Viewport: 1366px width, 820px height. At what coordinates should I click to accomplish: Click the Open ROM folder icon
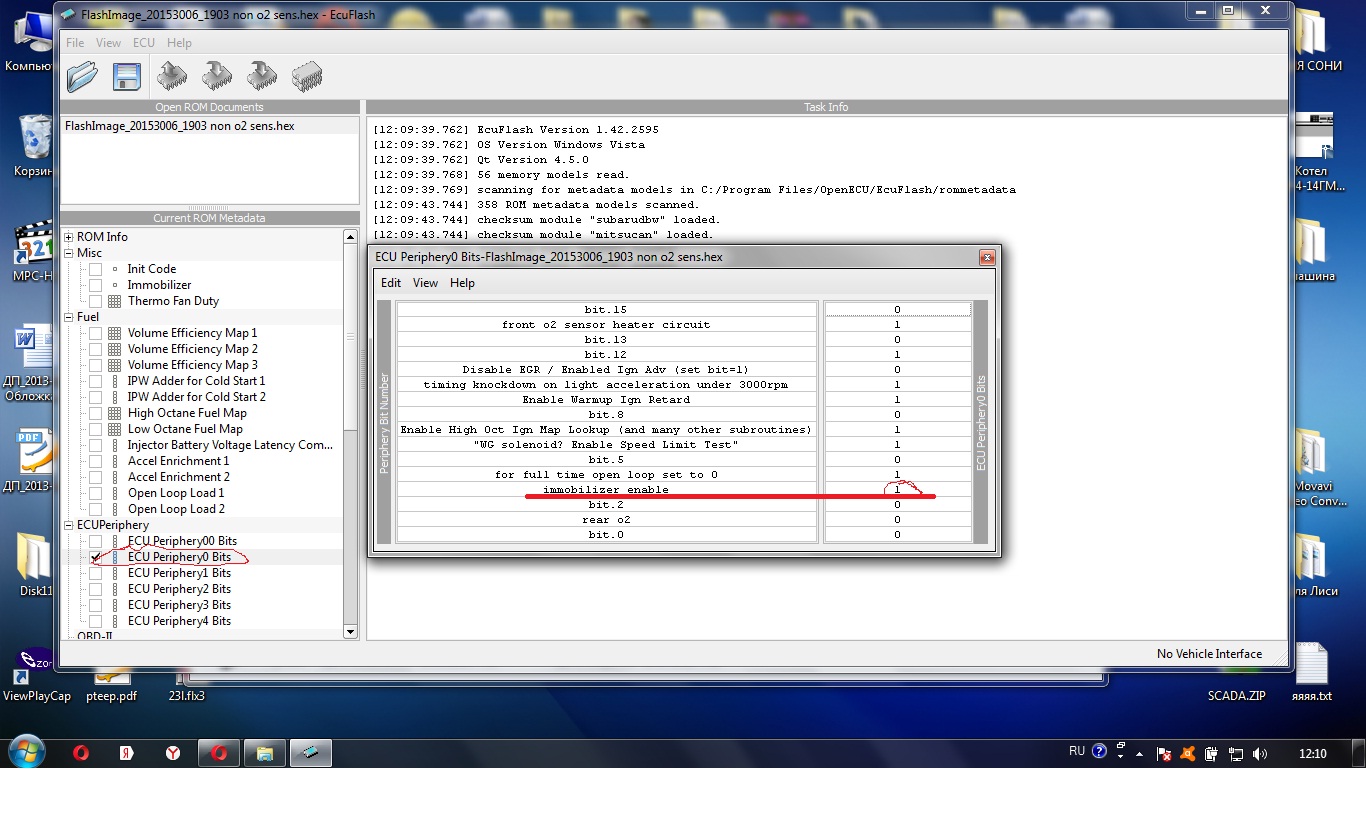coord(82,77)
